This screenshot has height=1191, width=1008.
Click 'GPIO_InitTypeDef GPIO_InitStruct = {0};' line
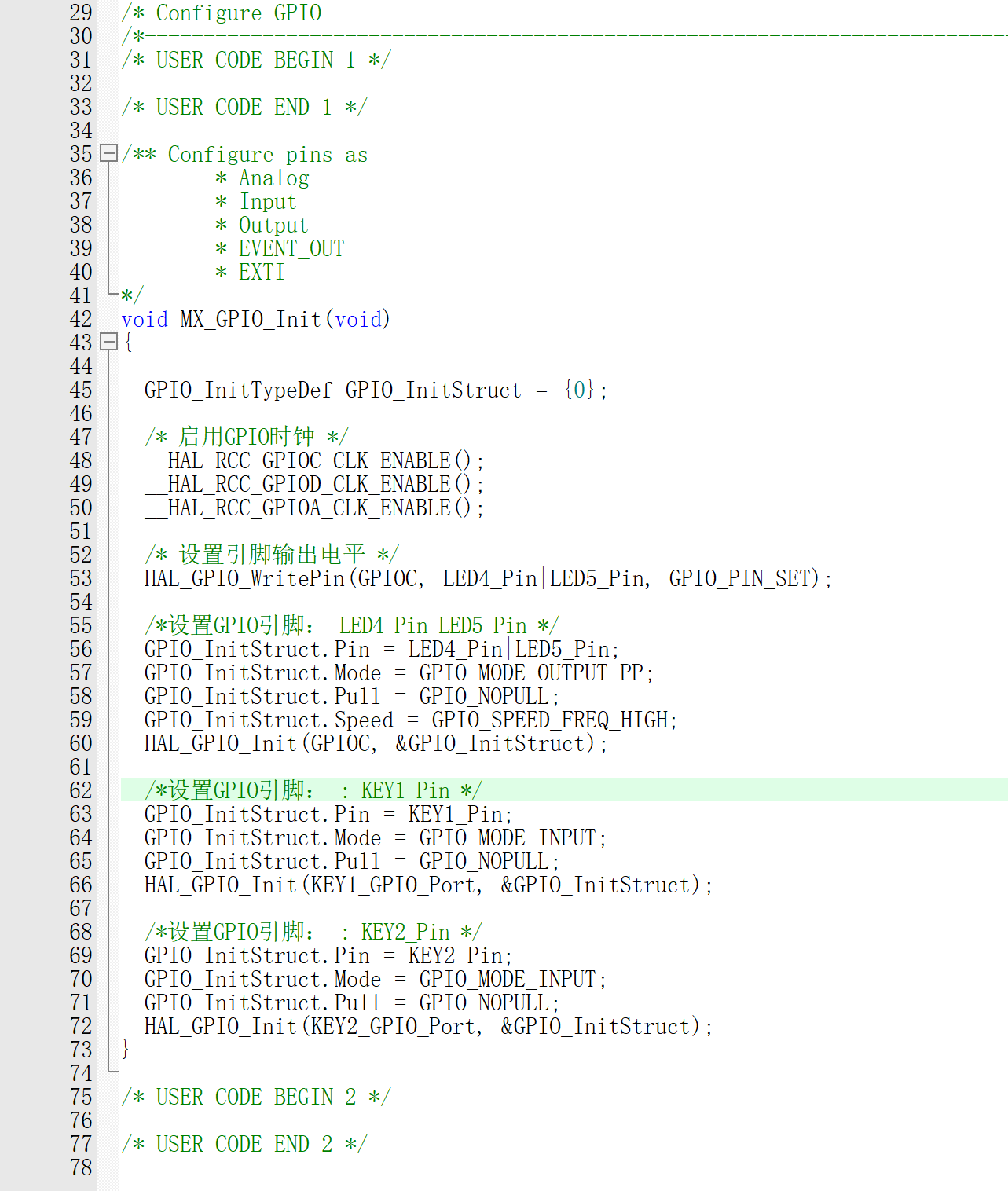click(x=376, y=390)
